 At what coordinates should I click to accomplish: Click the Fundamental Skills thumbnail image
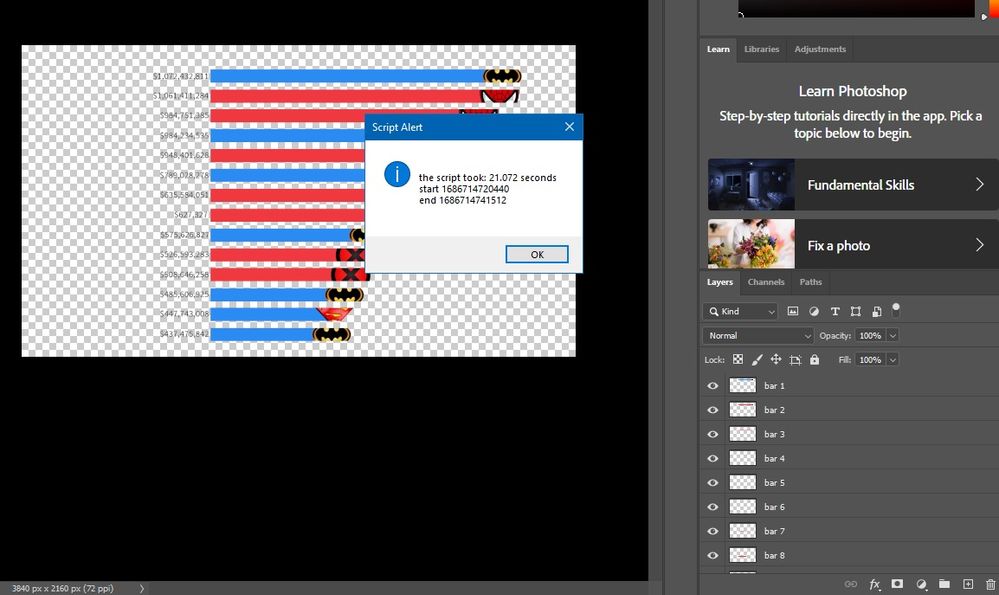pos(751,185)
